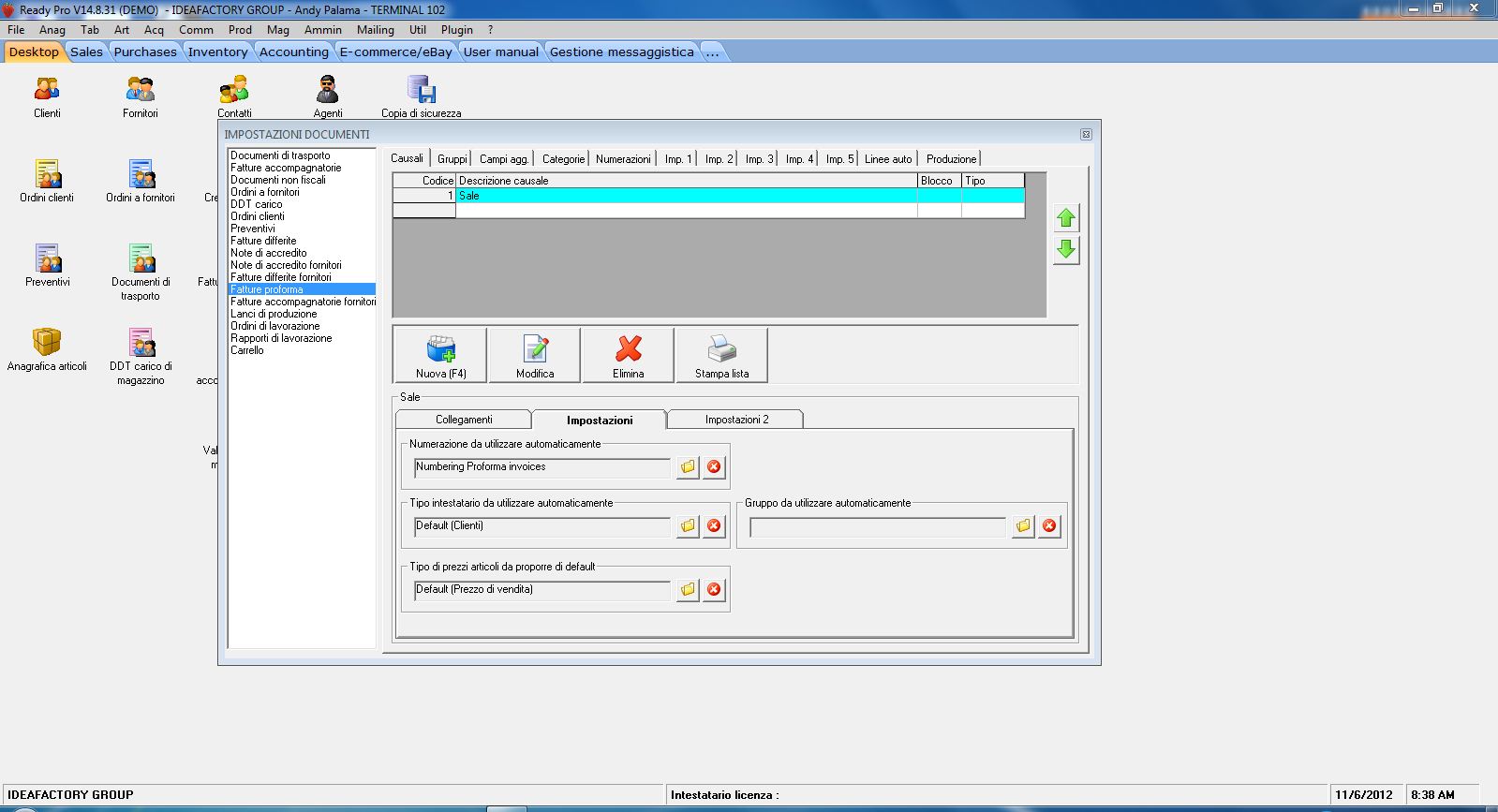The height and width of the screenshot is (812, 1498).
Task: Switch to the Purchases workspace tab
Action: 145,52
